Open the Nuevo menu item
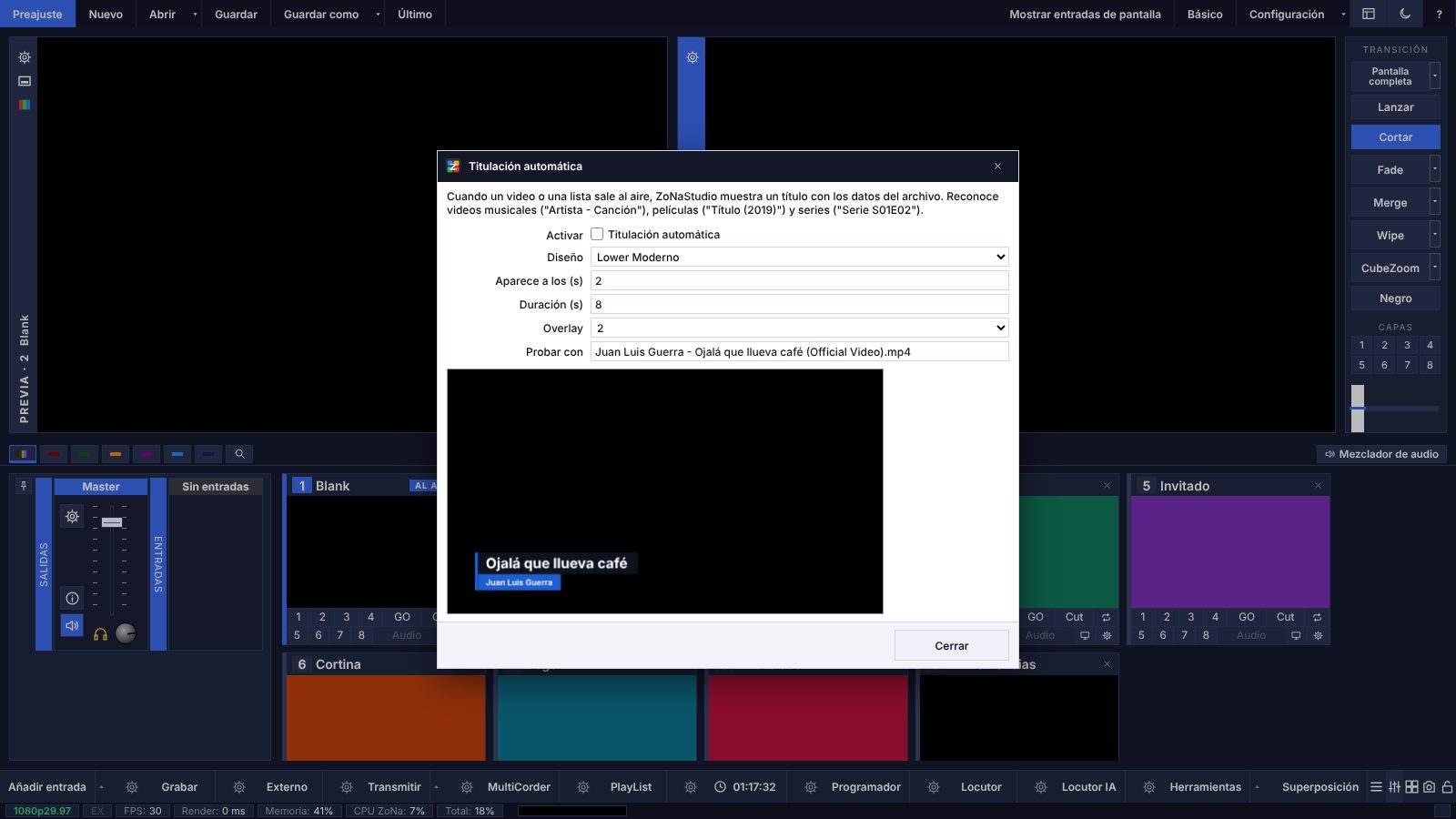This screenshot has width=1456, height=819. click(x=106, y=14)
